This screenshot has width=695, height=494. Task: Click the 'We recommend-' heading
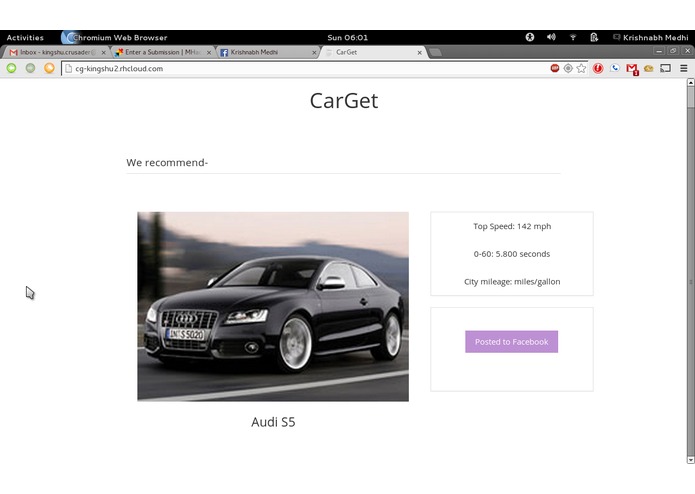[167, 163]
